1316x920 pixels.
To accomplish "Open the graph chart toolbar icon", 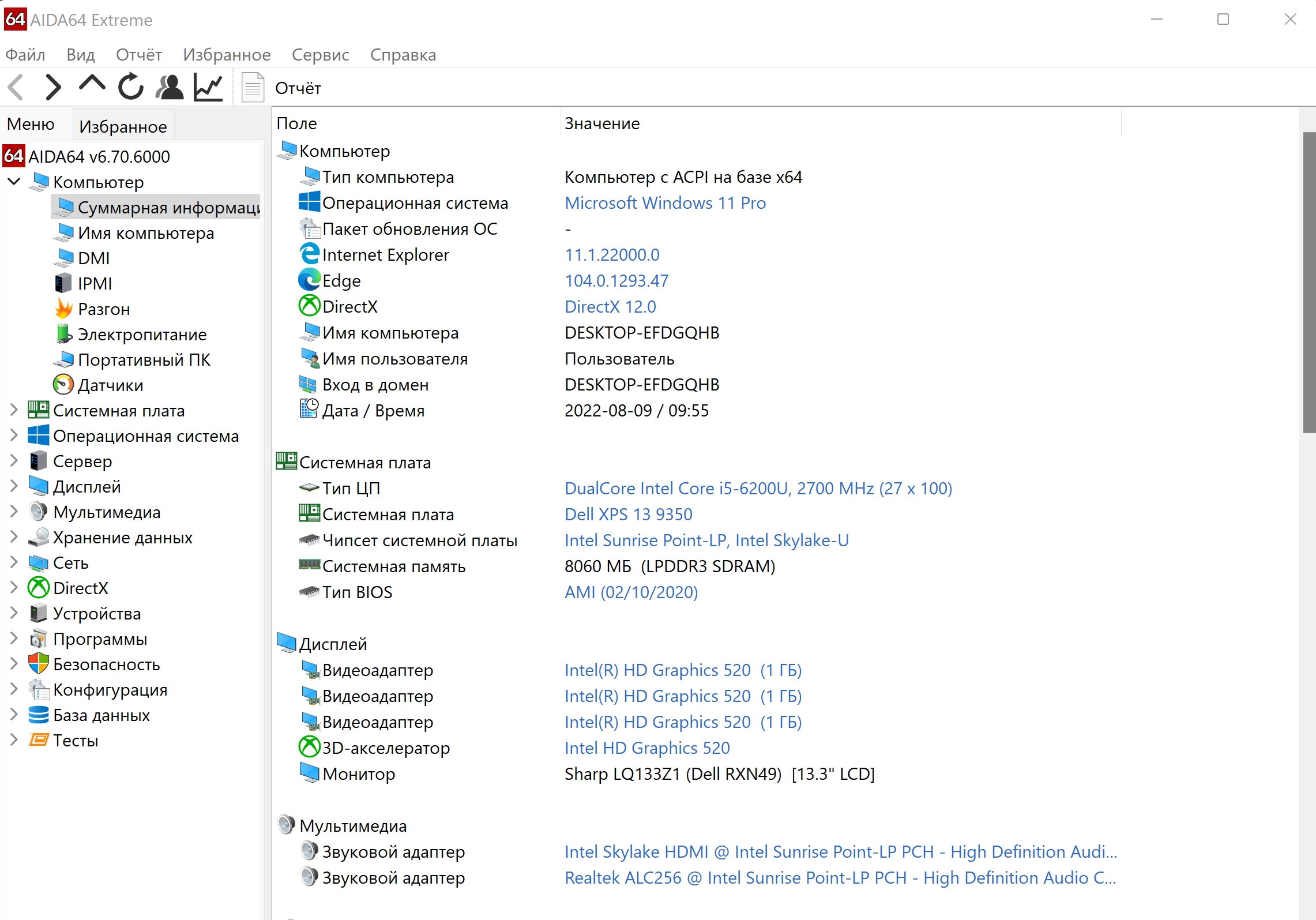I will (x=208, y=87).
